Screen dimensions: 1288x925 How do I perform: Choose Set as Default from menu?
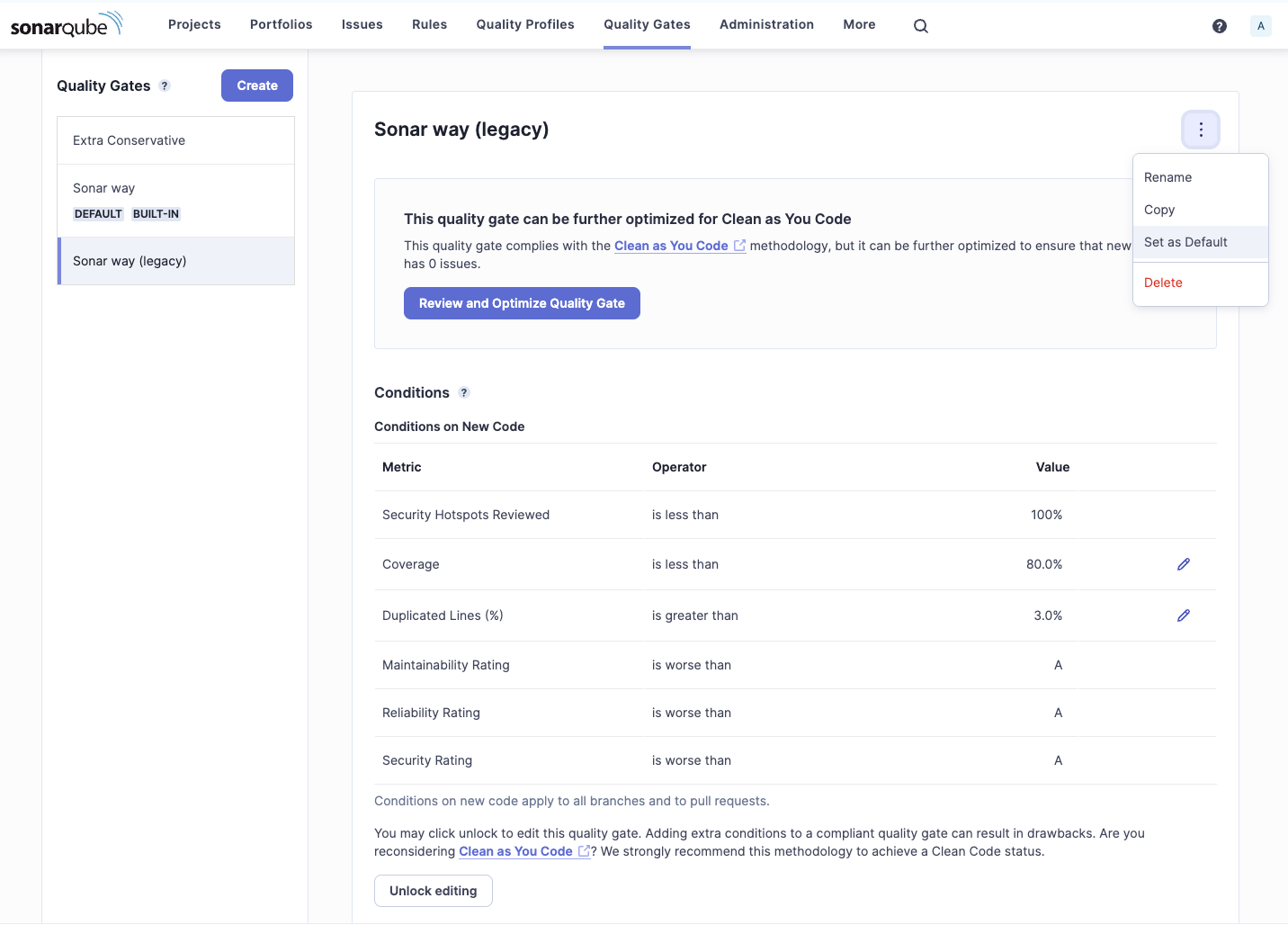(1185, 242)
